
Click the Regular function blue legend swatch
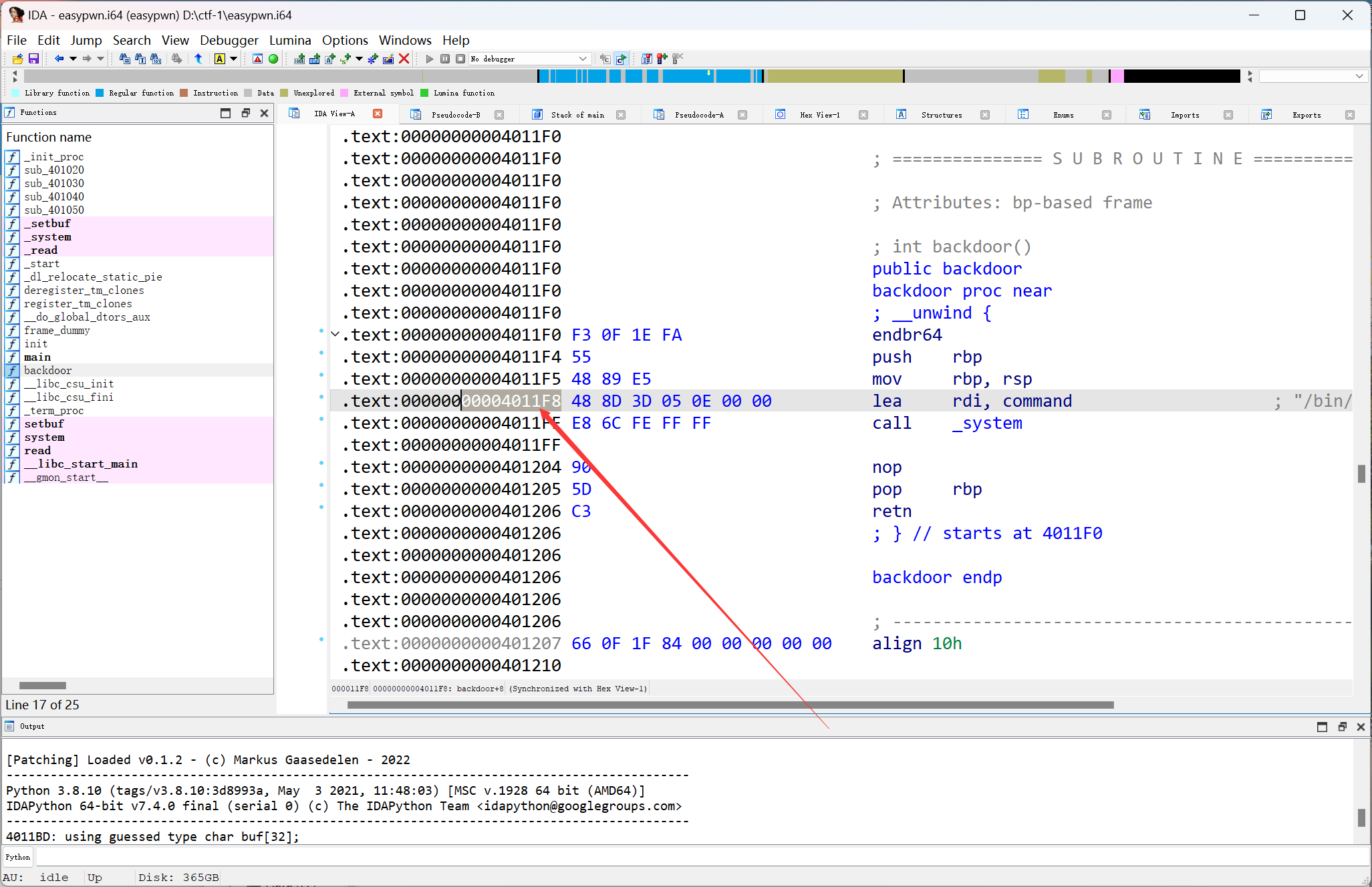pos(100,93)
